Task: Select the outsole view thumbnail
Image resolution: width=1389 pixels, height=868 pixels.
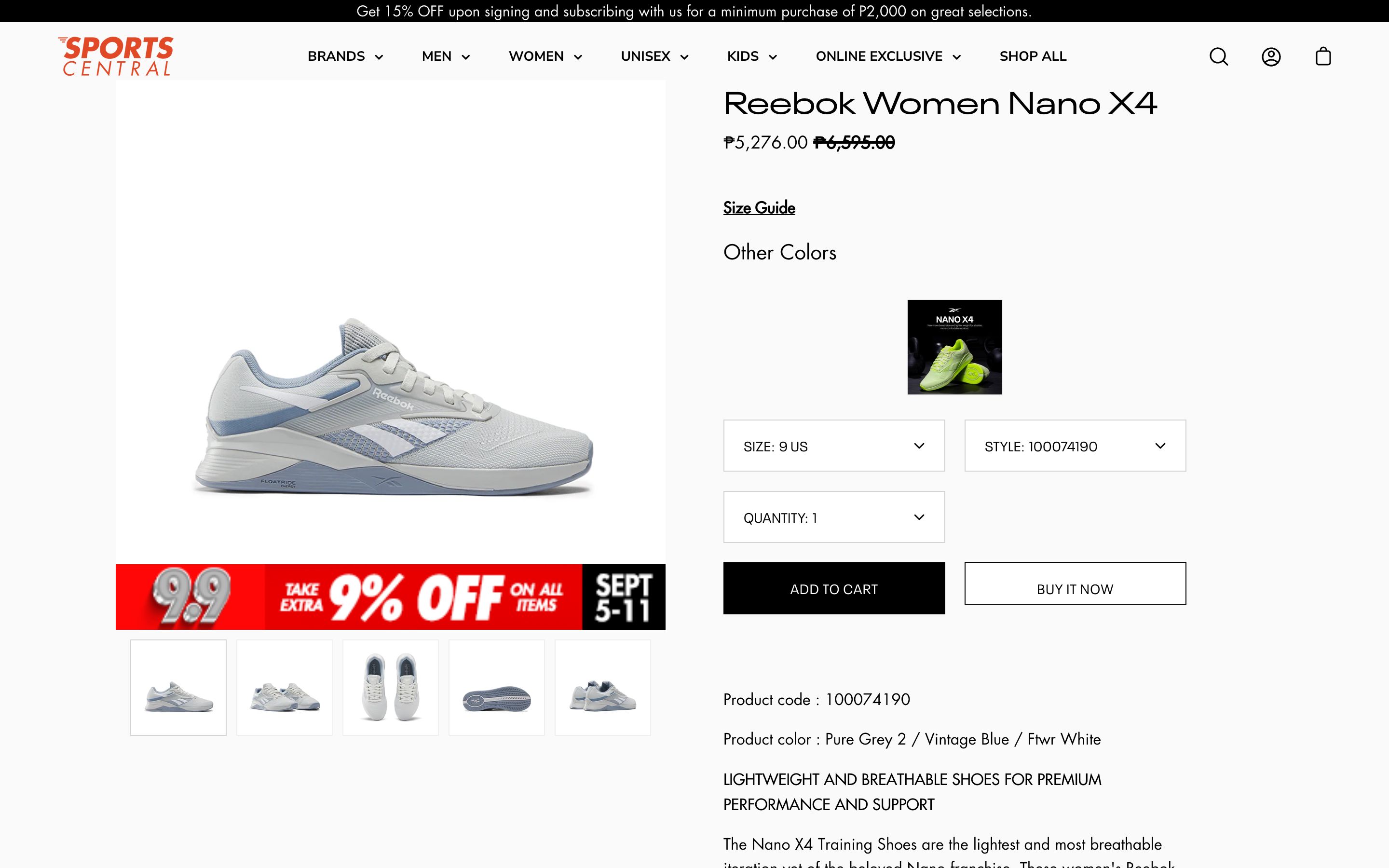Action: pos(496,688)
